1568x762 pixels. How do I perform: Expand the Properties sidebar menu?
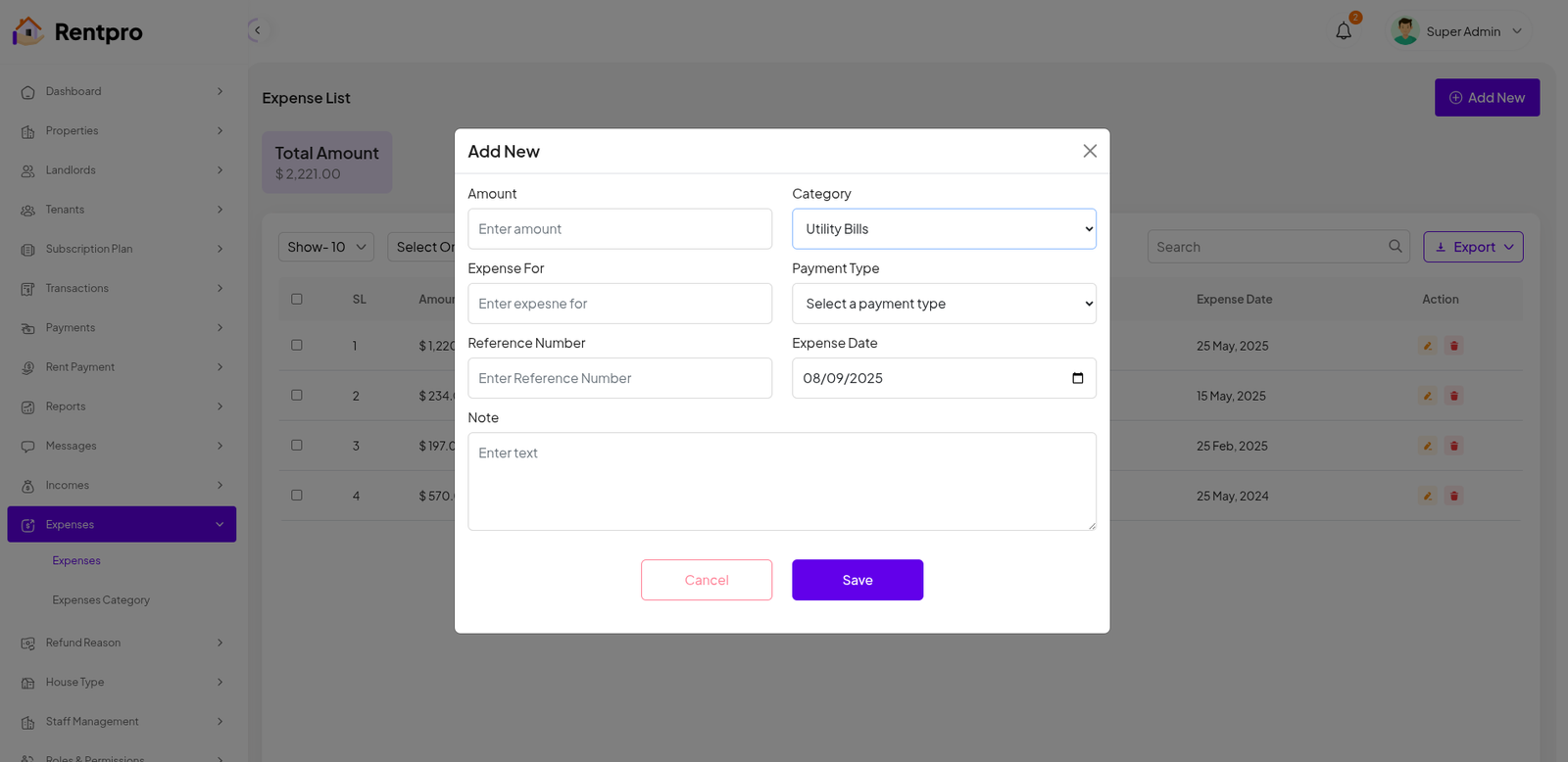point(122,131)
